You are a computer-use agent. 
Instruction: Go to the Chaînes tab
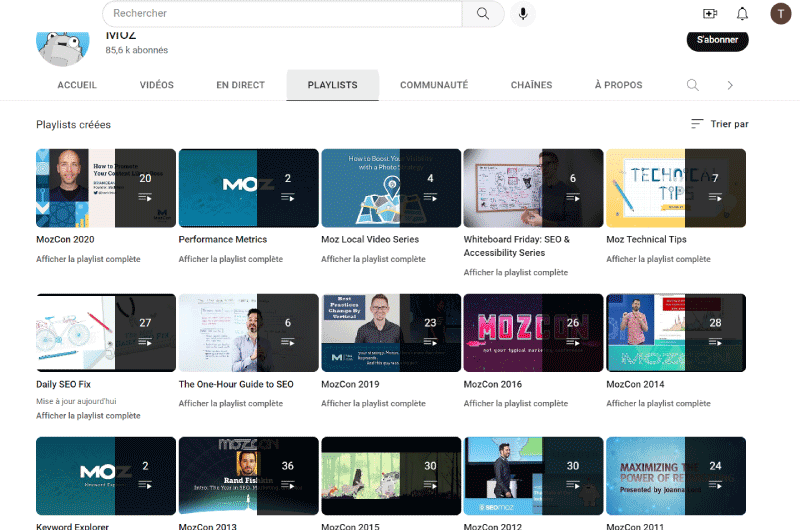coord(531,85)
